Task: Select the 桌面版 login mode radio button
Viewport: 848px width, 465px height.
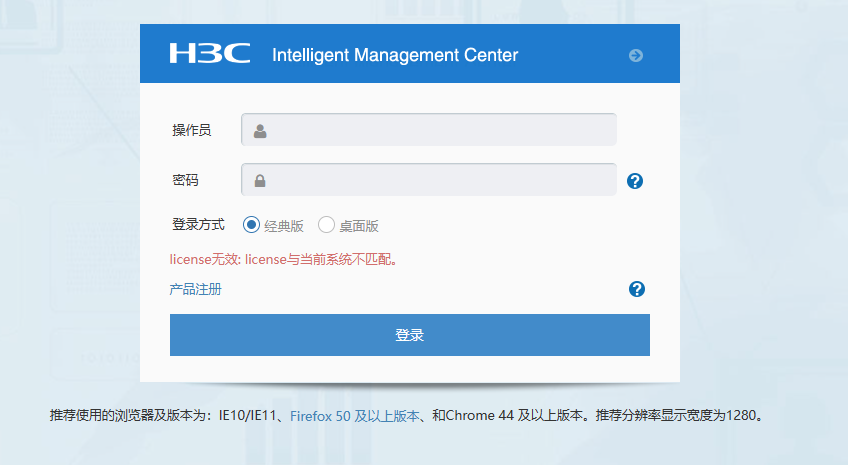Action: click(326, 225)
